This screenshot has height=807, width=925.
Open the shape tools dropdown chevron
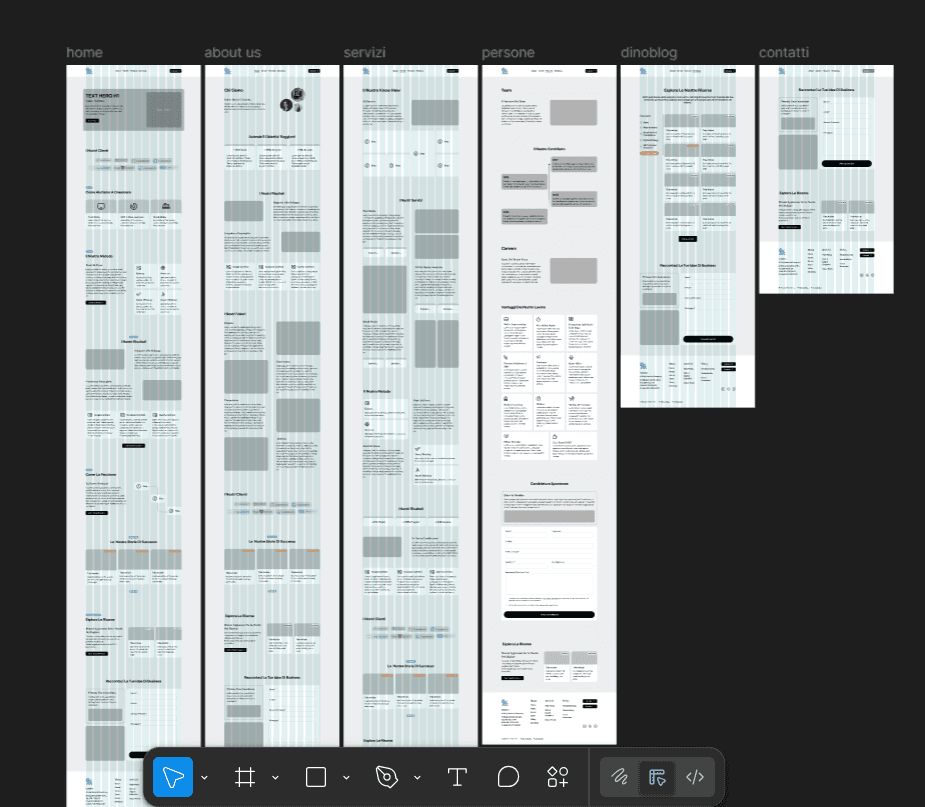346,778
